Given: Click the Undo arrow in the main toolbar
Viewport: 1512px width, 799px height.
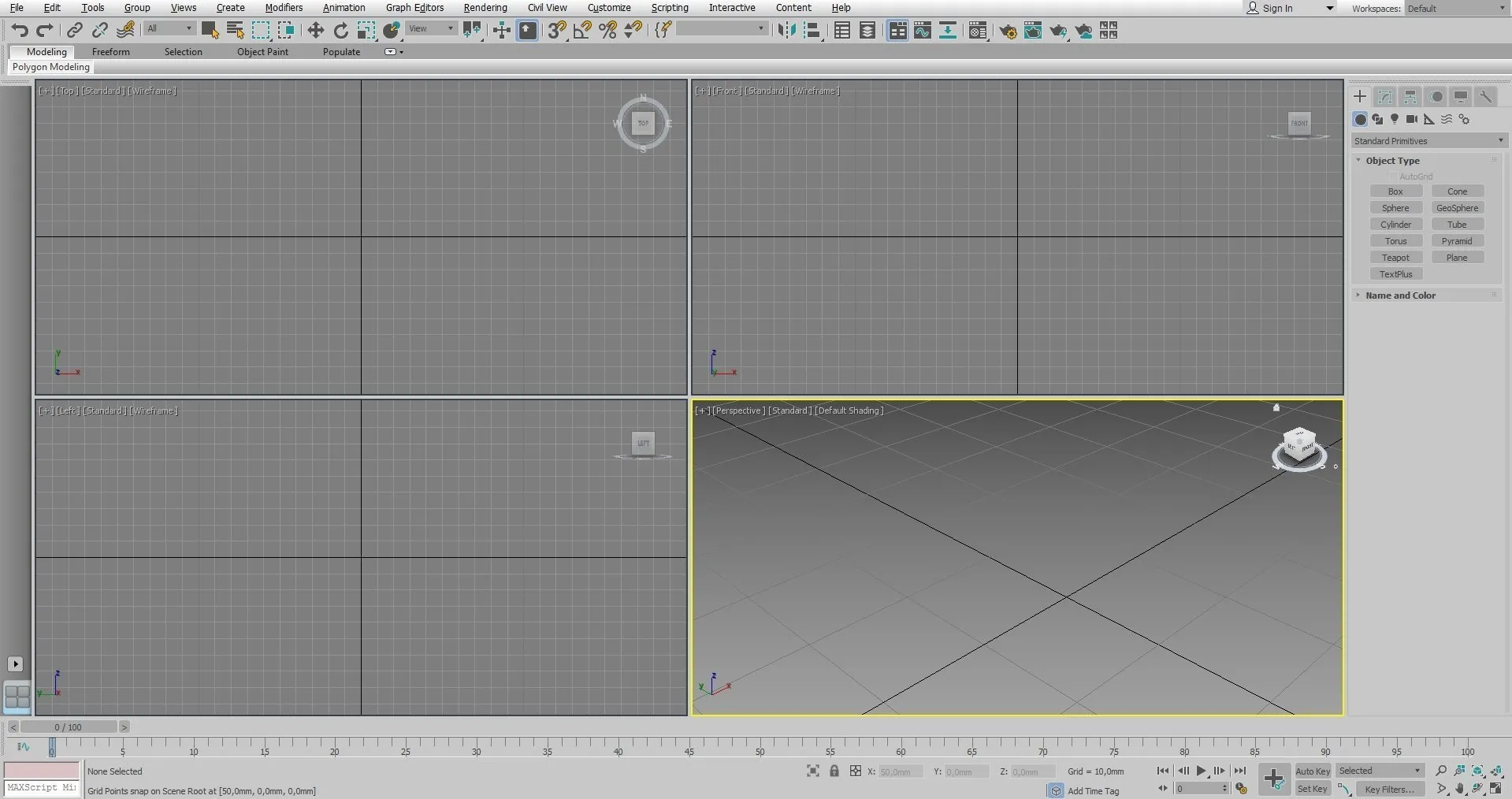Looking at the screenshot, I should tap(20, 31).
